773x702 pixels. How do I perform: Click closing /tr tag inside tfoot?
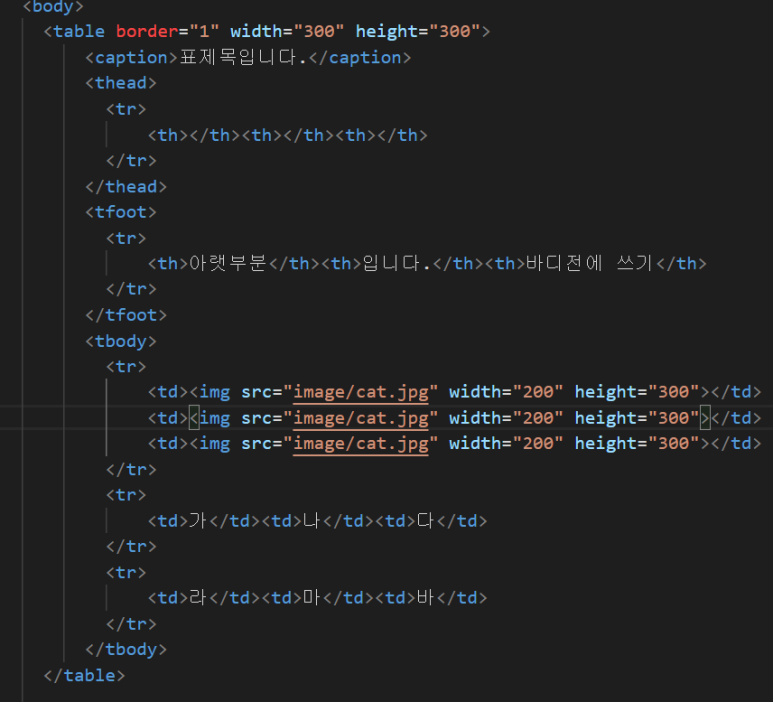pyautogui.click(x=131, y=289)
